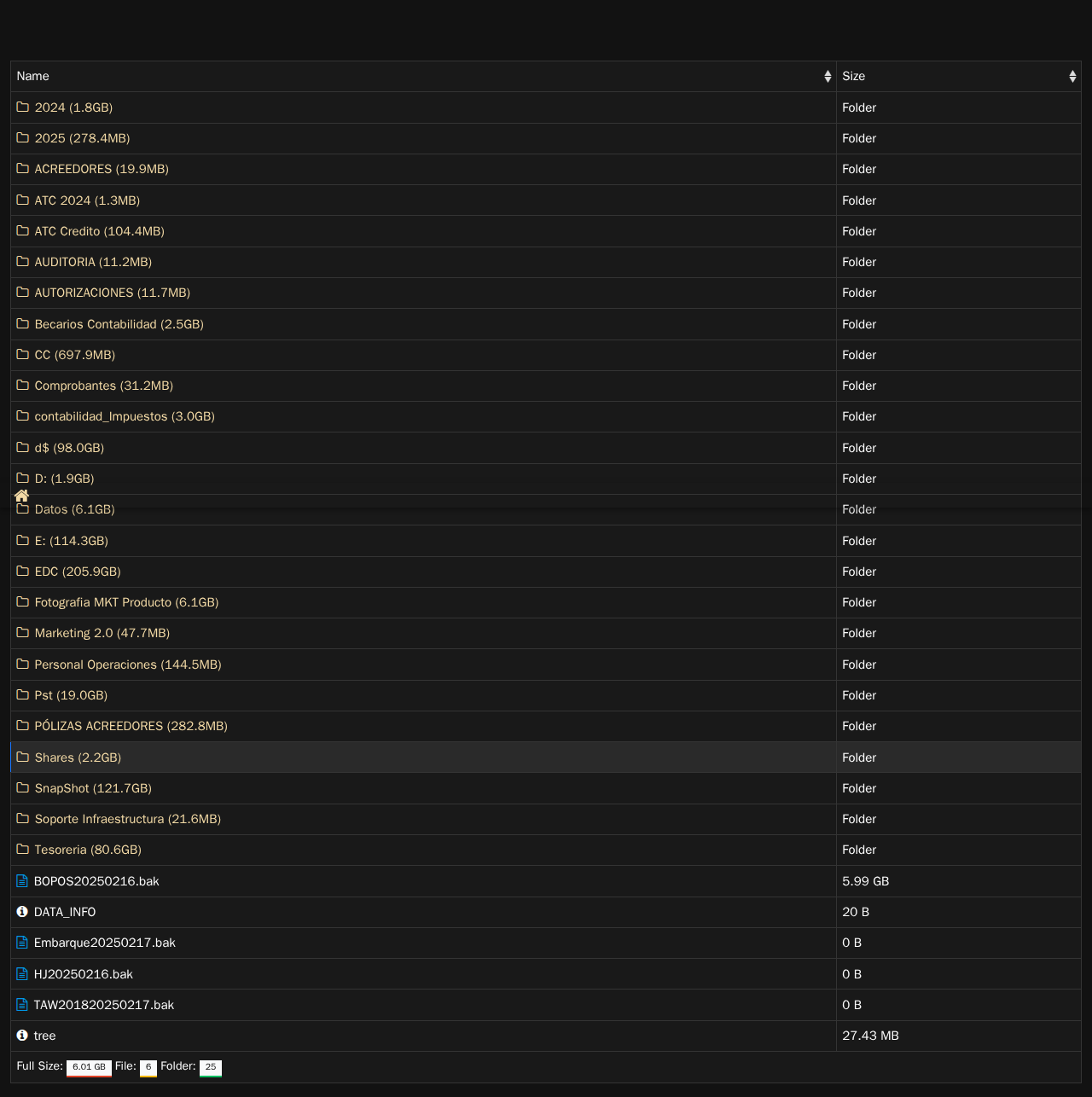This screenshot has height=1097, width=1092.
Task: Click the info icon beside DATA_INFO
Action: pos(22,911)
